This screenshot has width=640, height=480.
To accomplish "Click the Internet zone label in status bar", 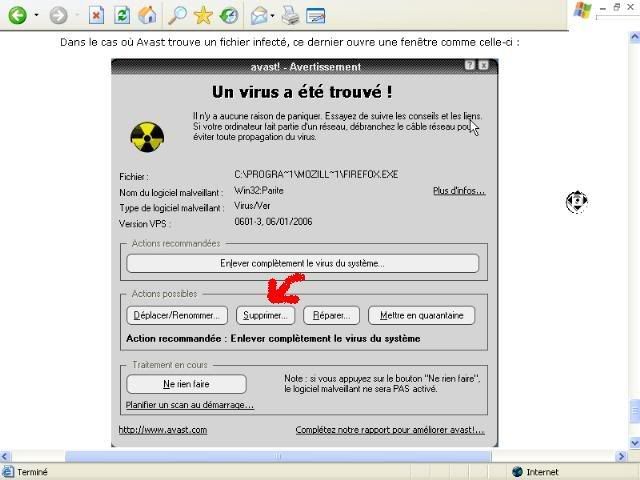I will click(x=542, y=472).
